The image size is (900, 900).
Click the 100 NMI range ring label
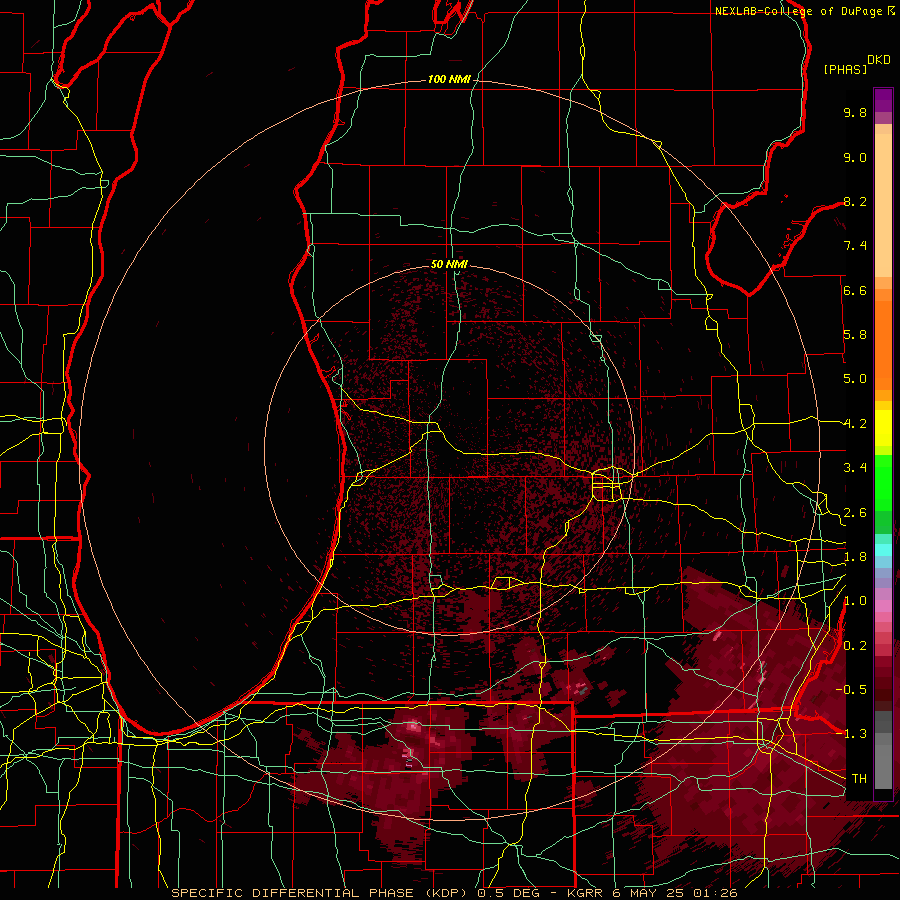click(449, 79)
